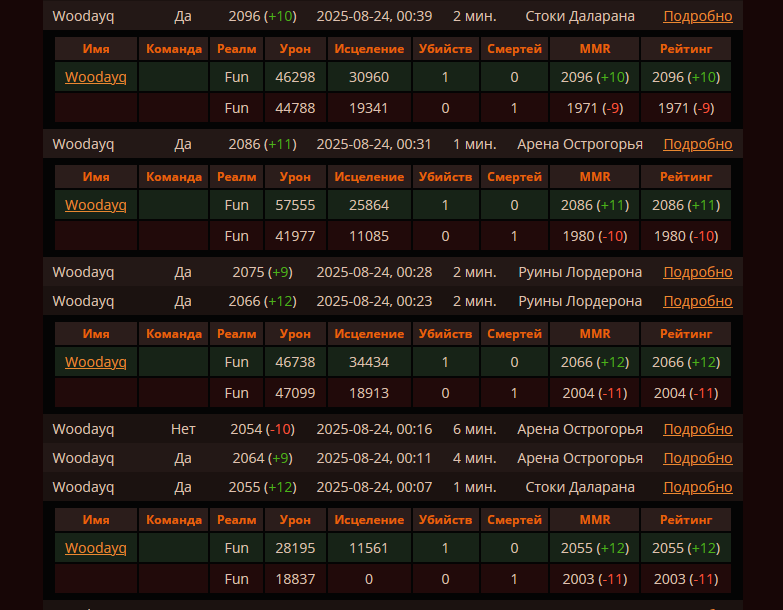Click damage value 41977
The height and width of the screenshot is (610, 783).
(295, 236)
